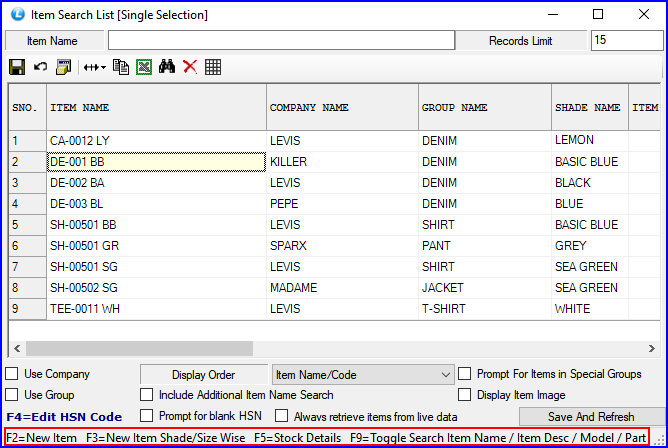Open the column width arrows dropdown

[95, 67]
